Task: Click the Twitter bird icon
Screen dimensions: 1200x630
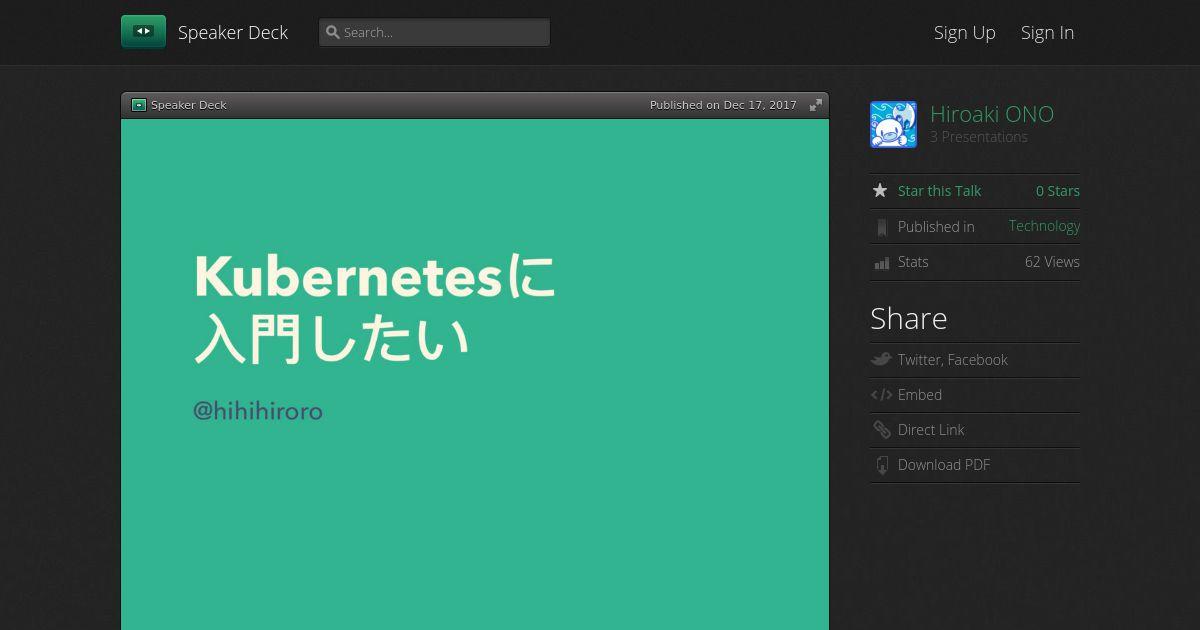Action: pyautogui.click(x=881, y=359)
